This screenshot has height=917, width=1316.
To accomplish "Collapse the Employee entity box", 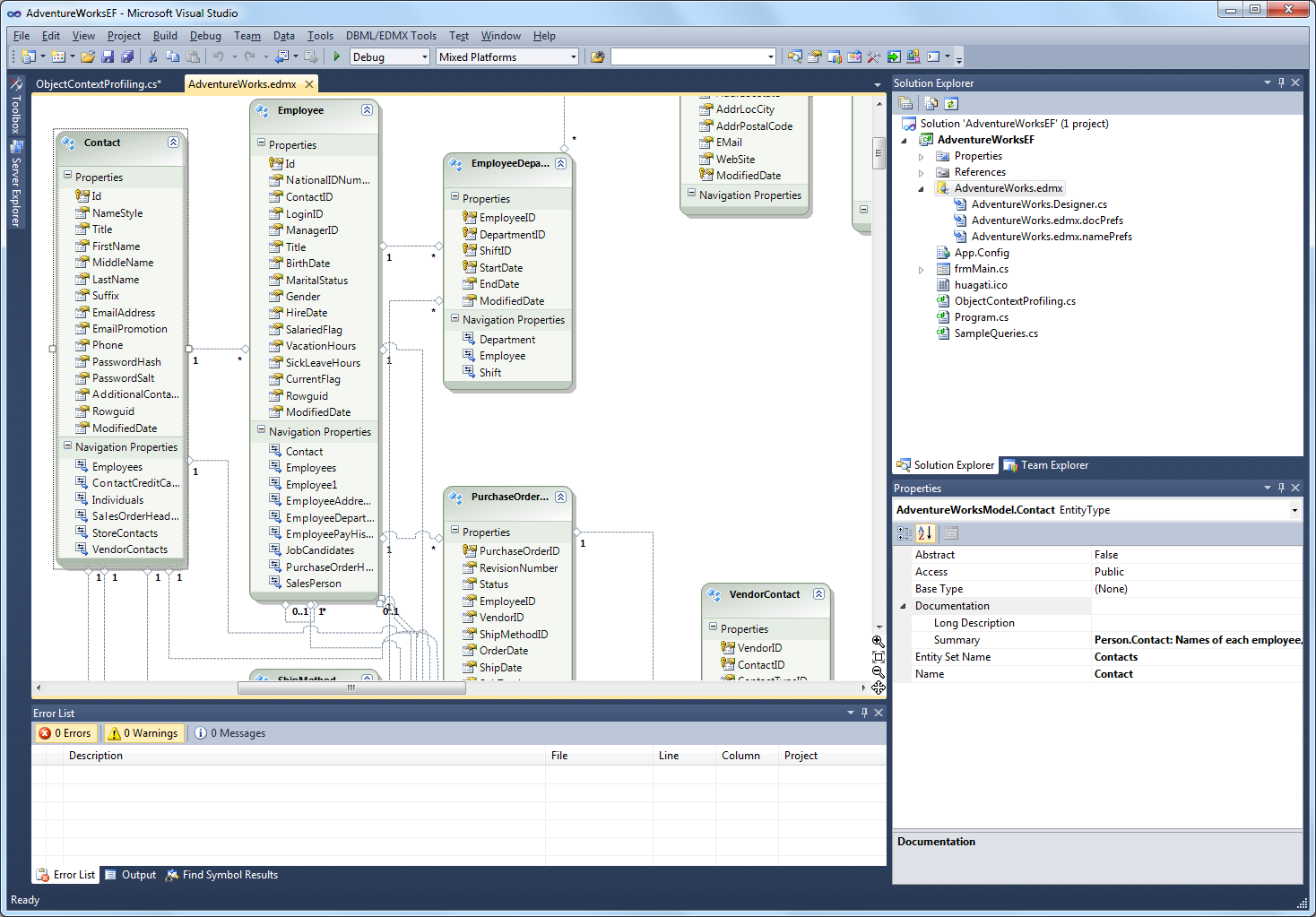I will (367, 110).
